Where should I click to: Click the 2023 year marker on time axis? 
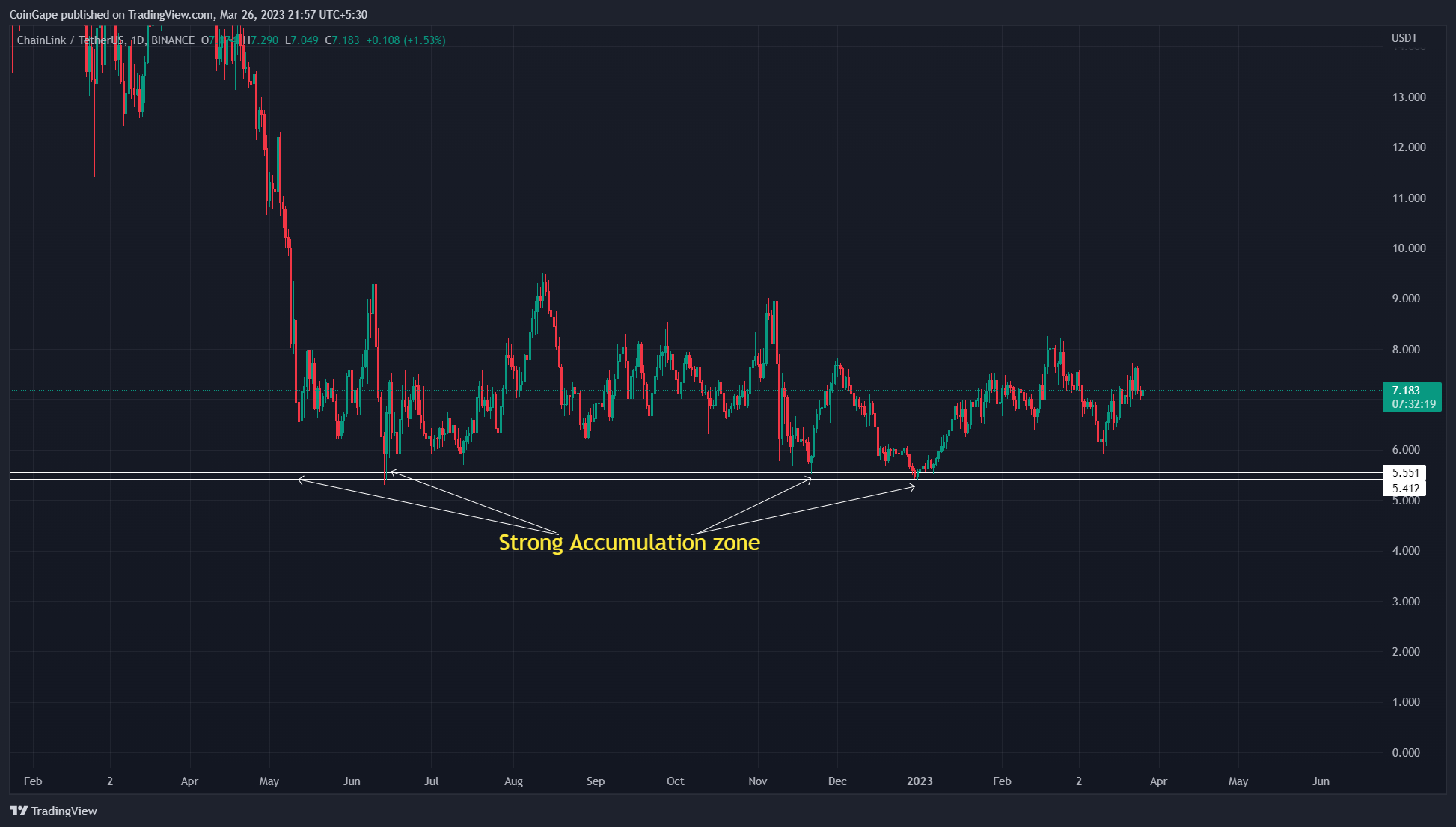point(920,781)
